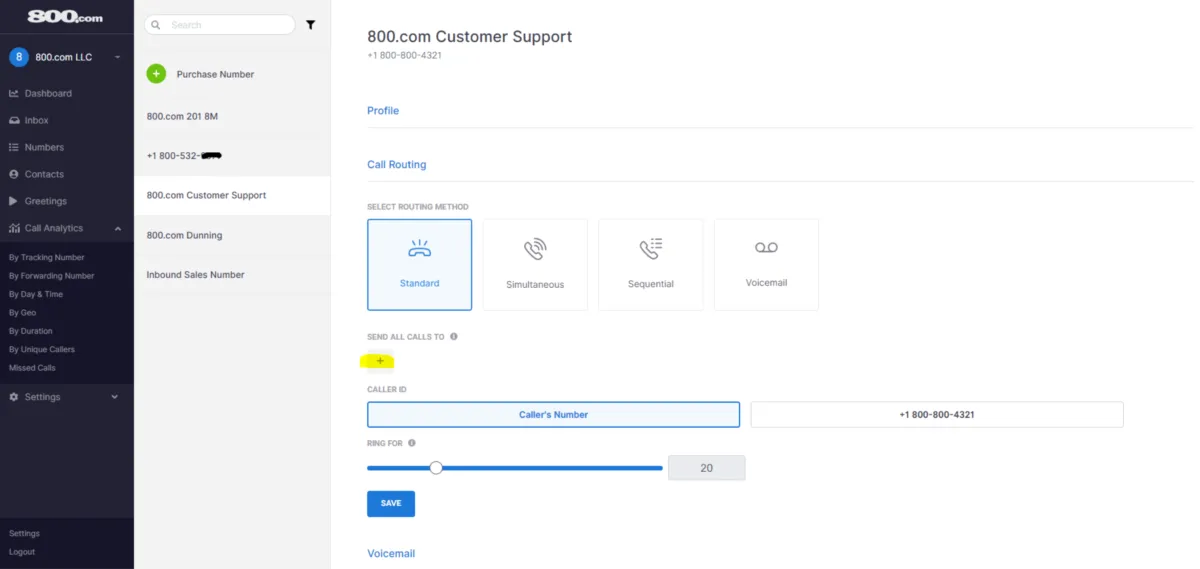This screenshot has height=569, width=1200.
Task: Select Inbound Sales Number
Action: 232,274
